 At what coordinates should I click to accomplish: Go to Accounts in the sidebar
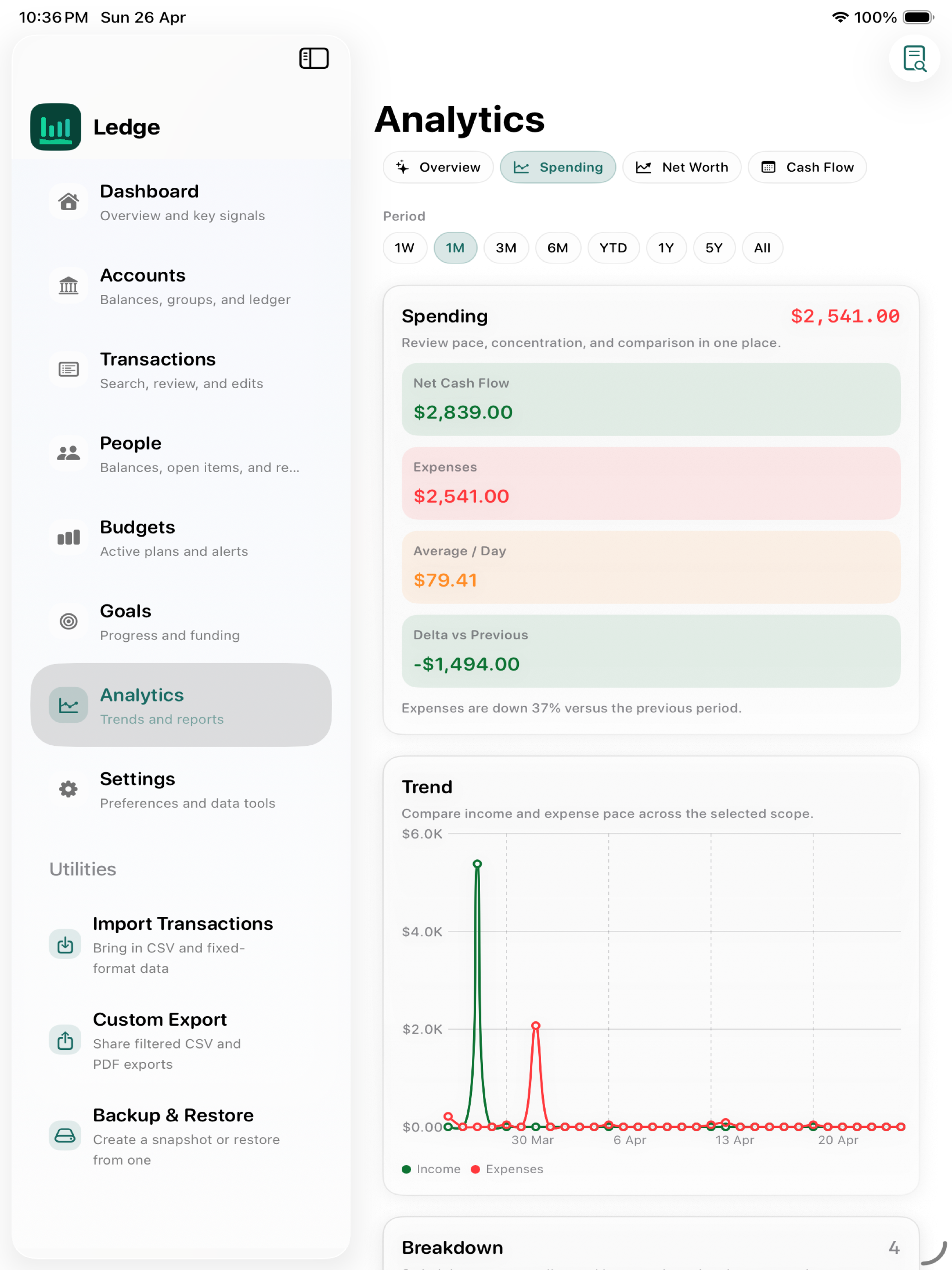tap(181, 285)
